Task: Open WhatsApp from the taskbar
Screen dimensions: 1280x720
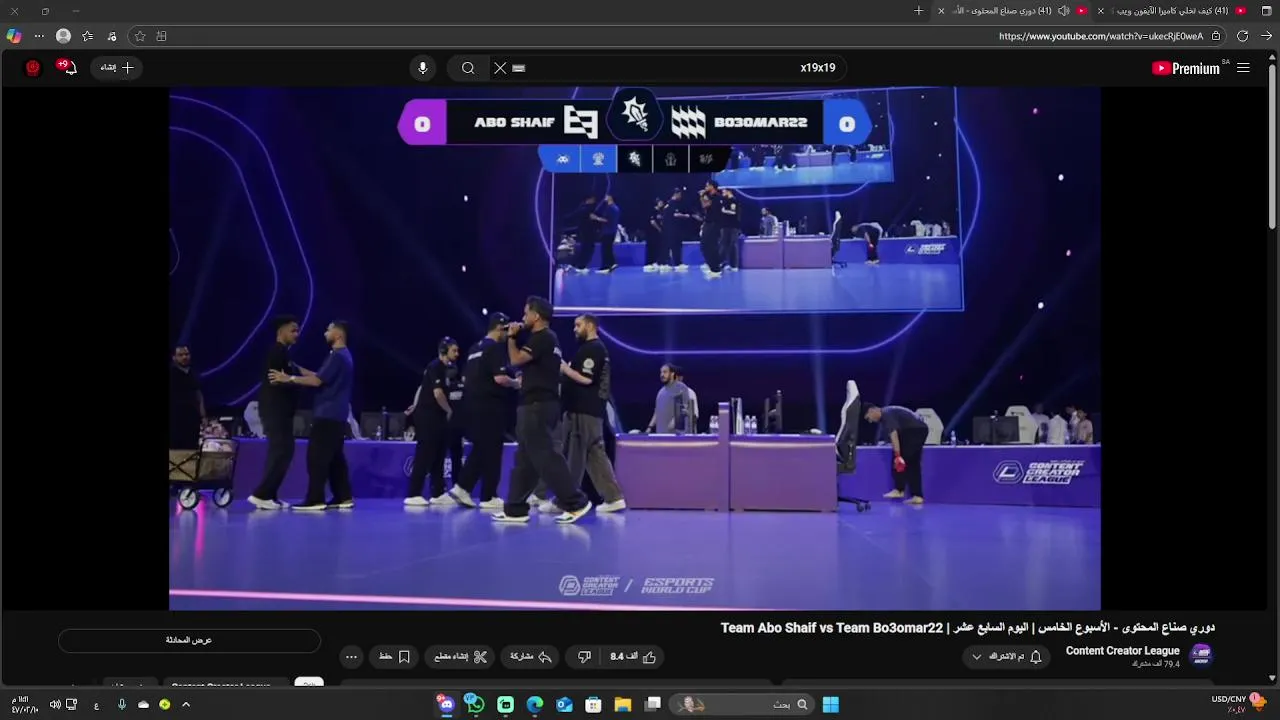Action: [475, 705]
